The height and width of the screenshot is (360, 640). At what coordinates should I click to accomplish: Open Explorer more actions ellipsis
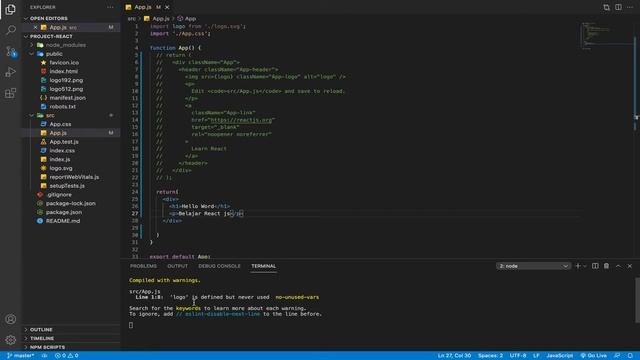coord(110,7)
